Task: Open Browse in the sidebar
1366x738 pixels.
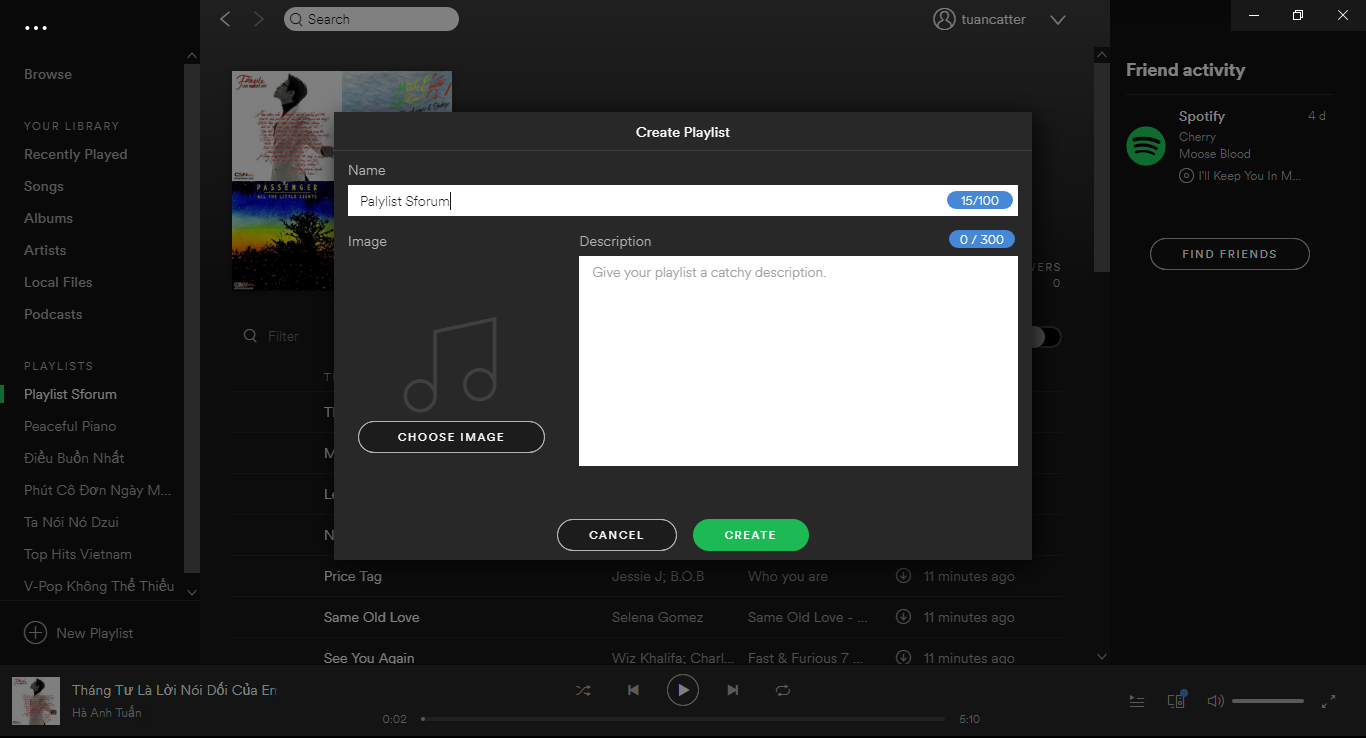Action: click(48, 74)
